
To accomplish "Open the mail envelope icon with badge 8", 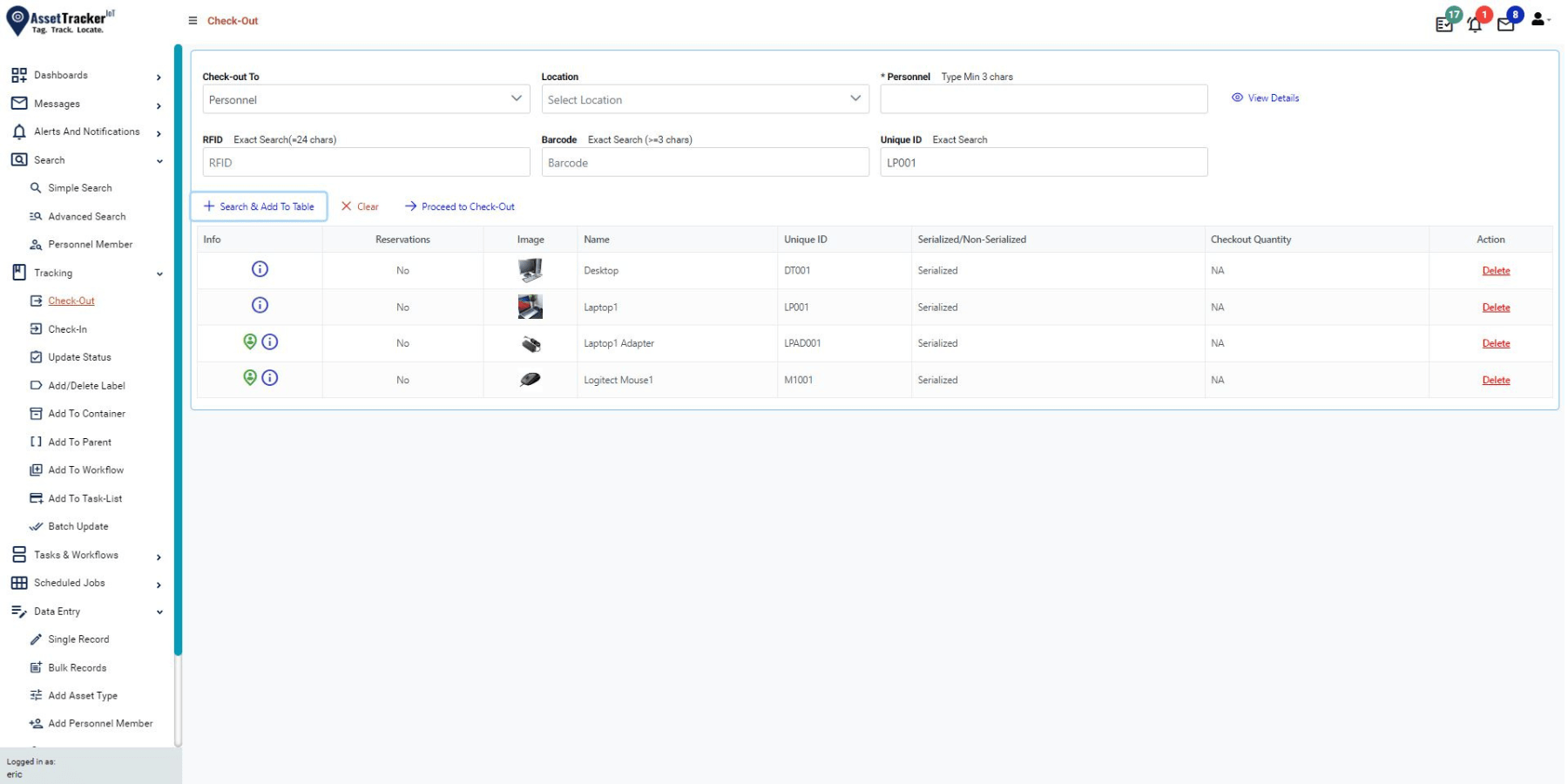I will click(x=1506, y=24).
